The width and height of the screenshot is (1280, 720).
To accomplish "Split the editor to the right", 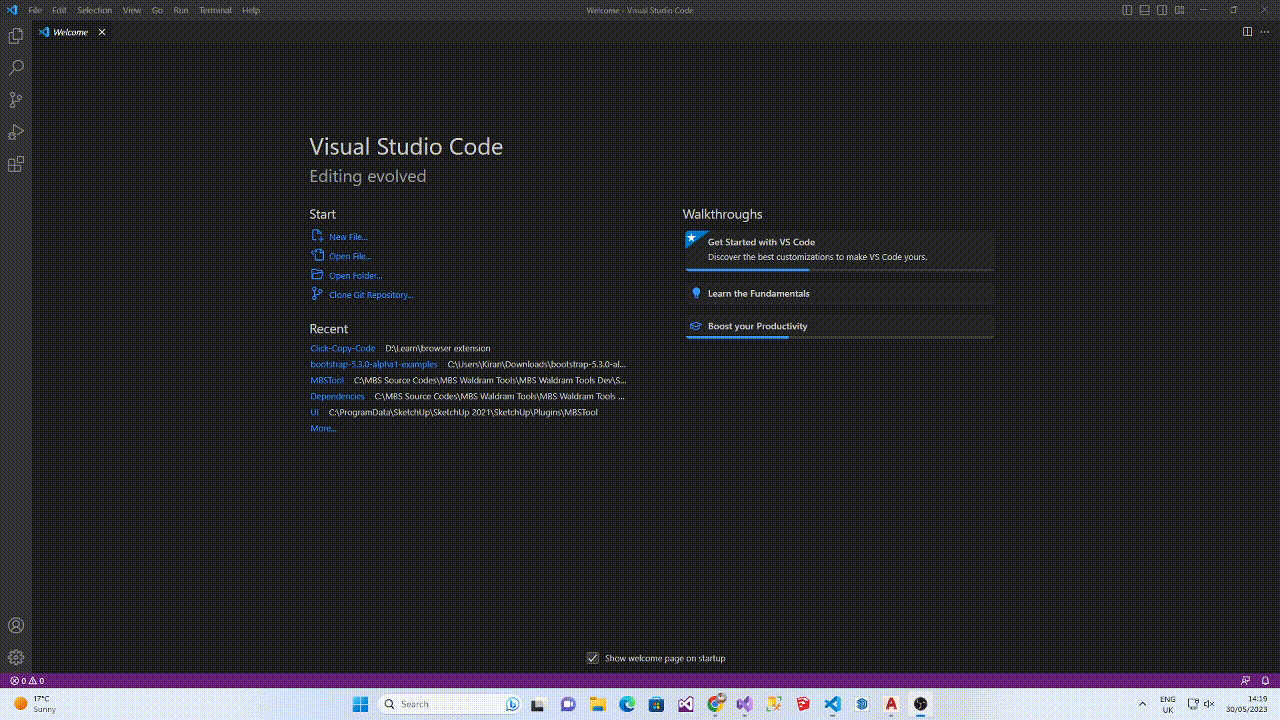I will click(x=1247, y=32).
